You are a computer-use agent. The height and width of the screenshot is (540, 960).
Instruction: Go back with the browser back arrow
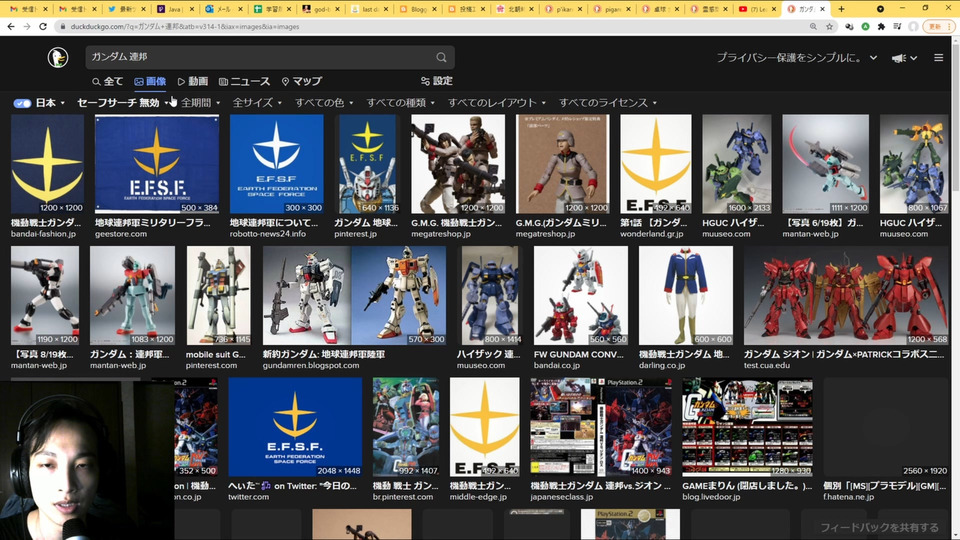pos(10,26)
